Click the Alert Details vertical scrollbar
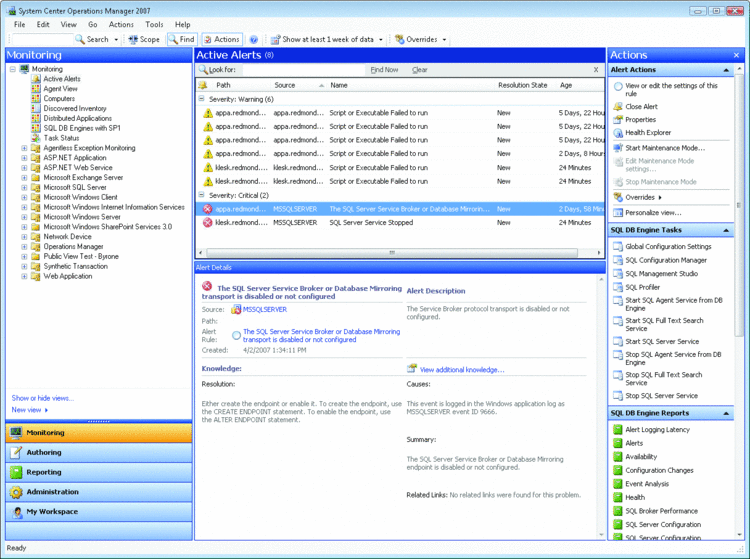This screenshot has width=750, height=559. coord(601,406)
